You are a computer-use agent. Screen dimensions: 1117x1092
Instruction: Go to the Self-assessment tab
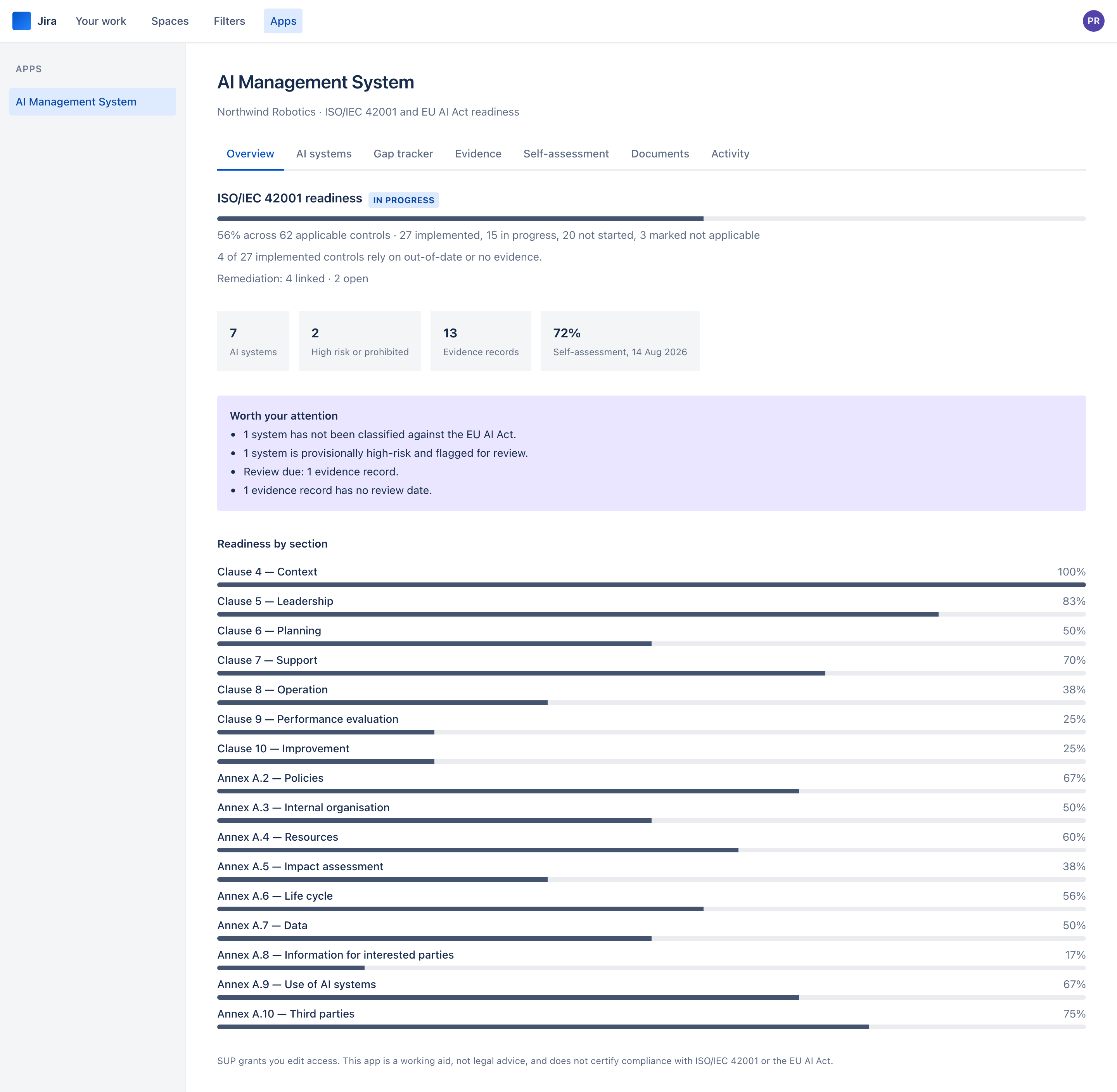(565, 154)
